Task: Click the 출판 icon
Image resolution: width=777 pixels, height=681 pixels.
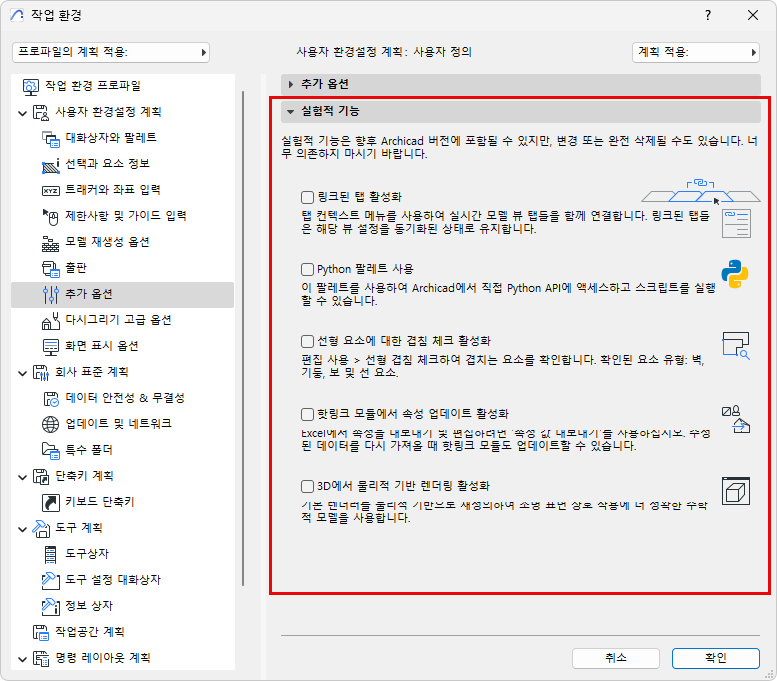Action: tap(51, 269)
